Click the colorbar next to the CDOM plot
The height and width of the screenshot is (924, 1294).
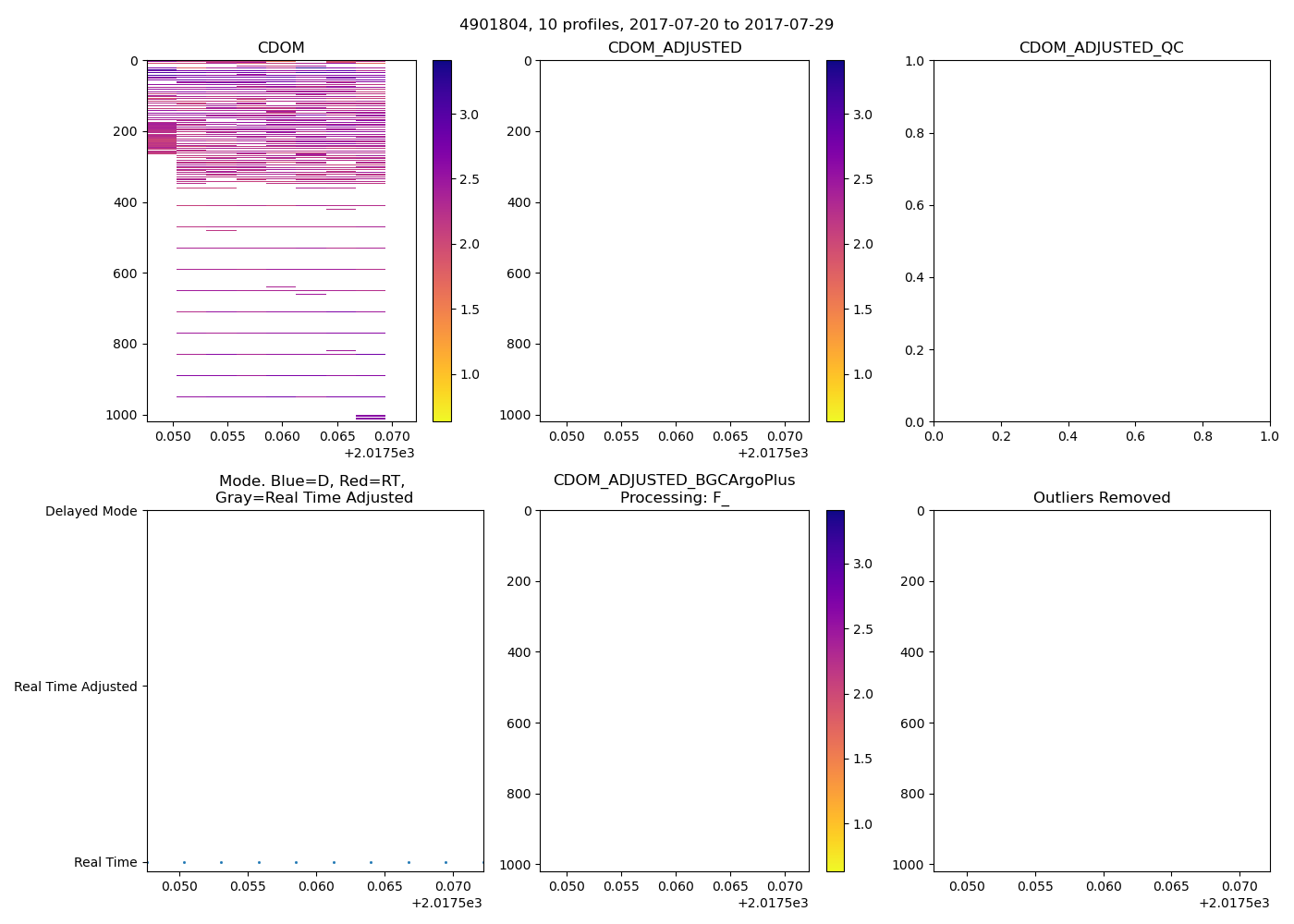[442, 240]
